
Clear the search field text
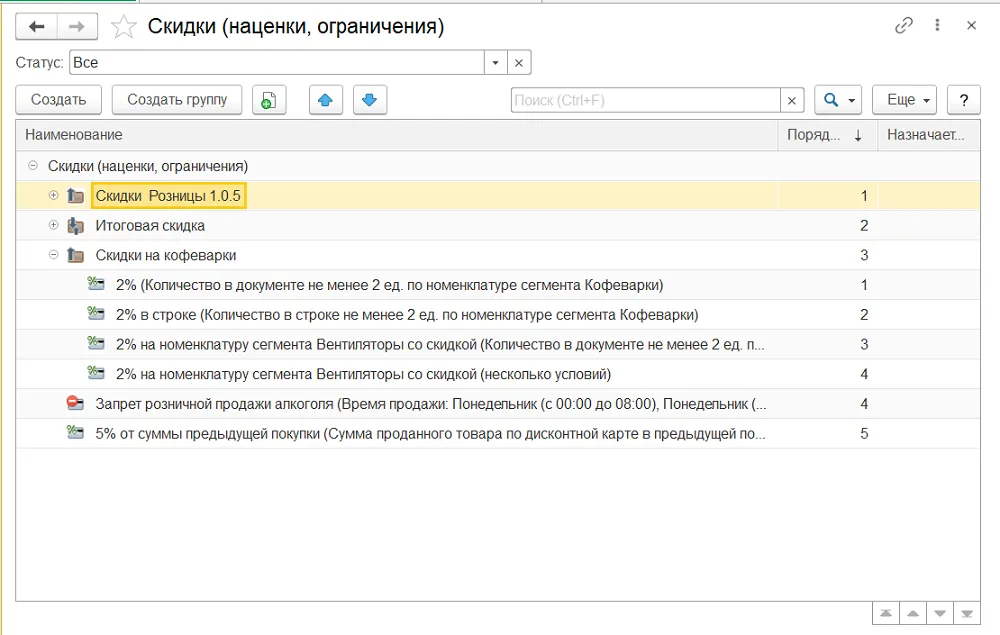(791, 100)
